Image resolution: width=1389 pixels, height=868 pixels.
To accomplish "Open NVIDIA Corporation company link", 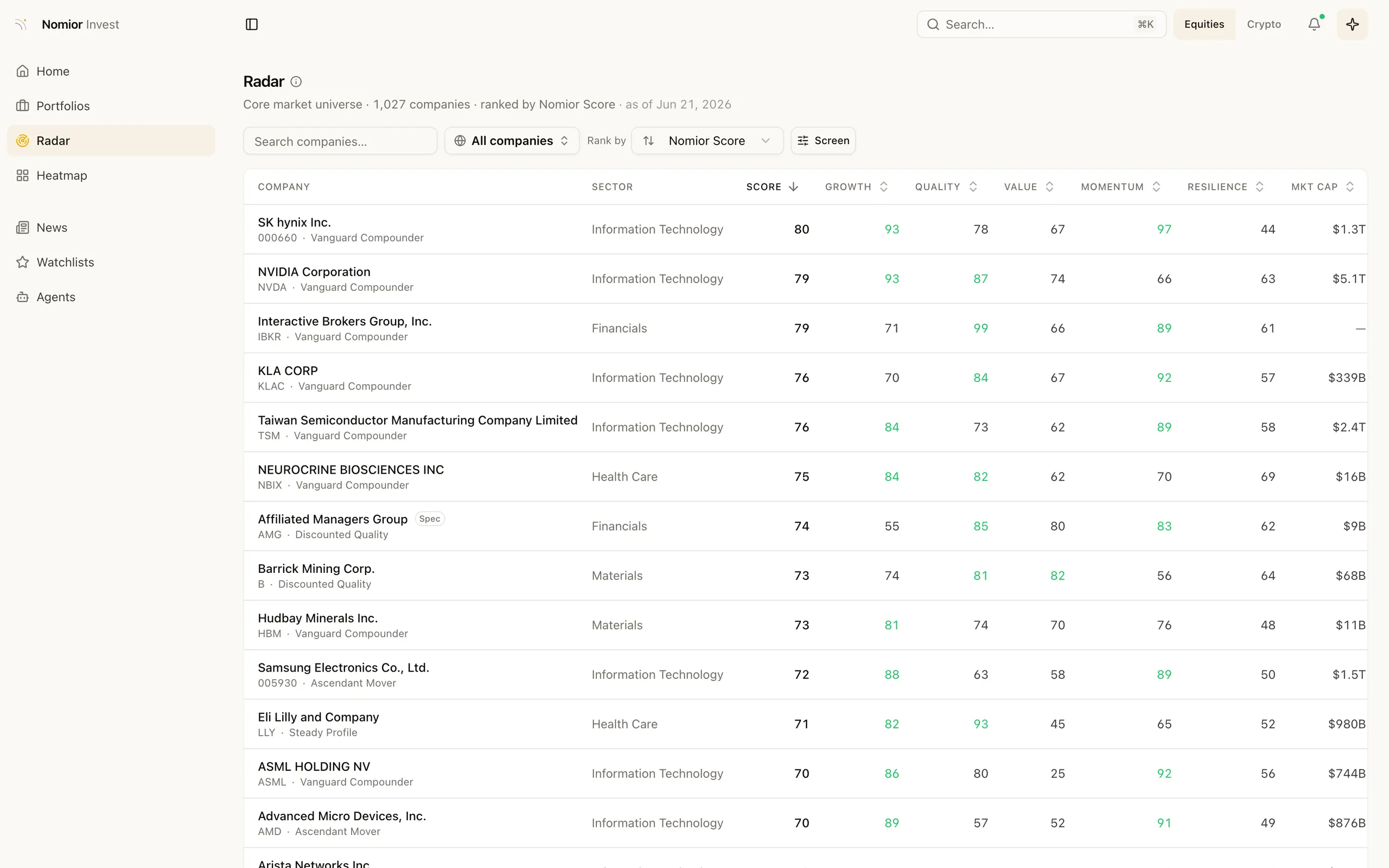I will pyautogui.click(x=314, y=272).
